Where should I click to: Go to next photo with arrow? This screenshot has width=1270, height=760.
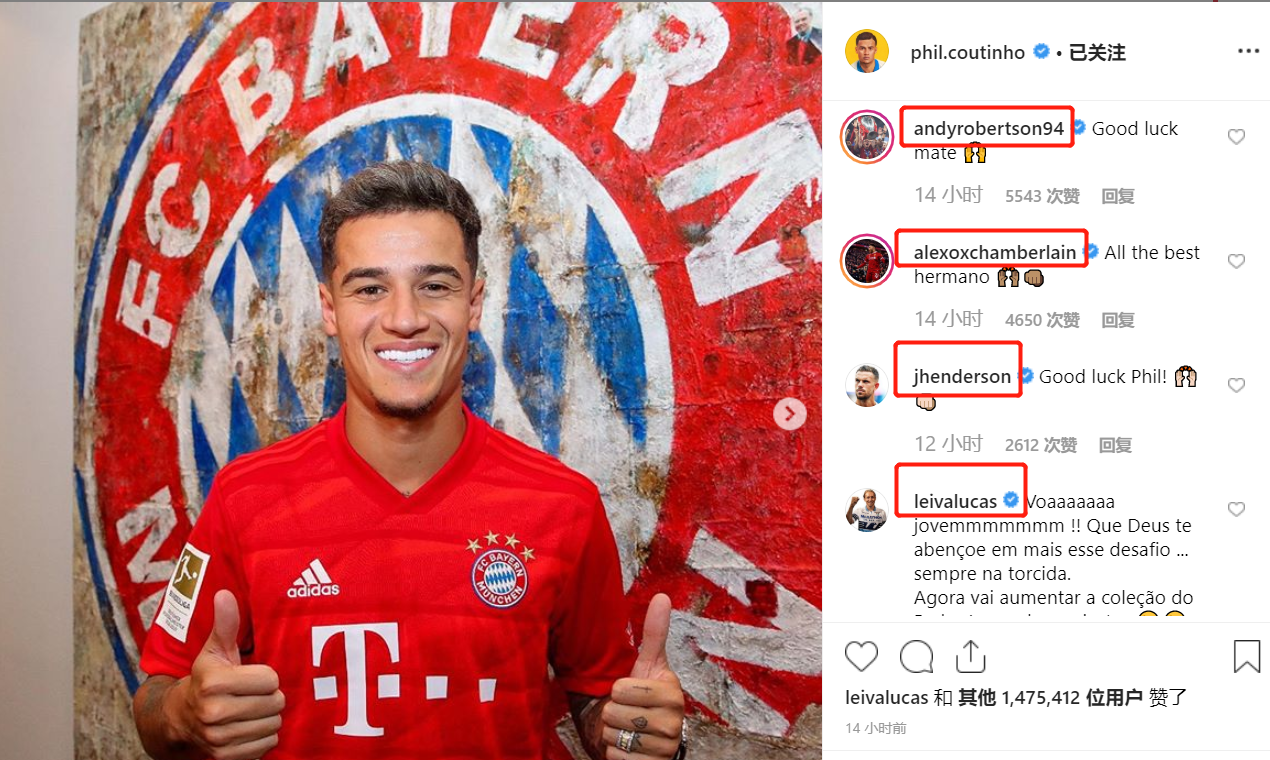(790, 413)
